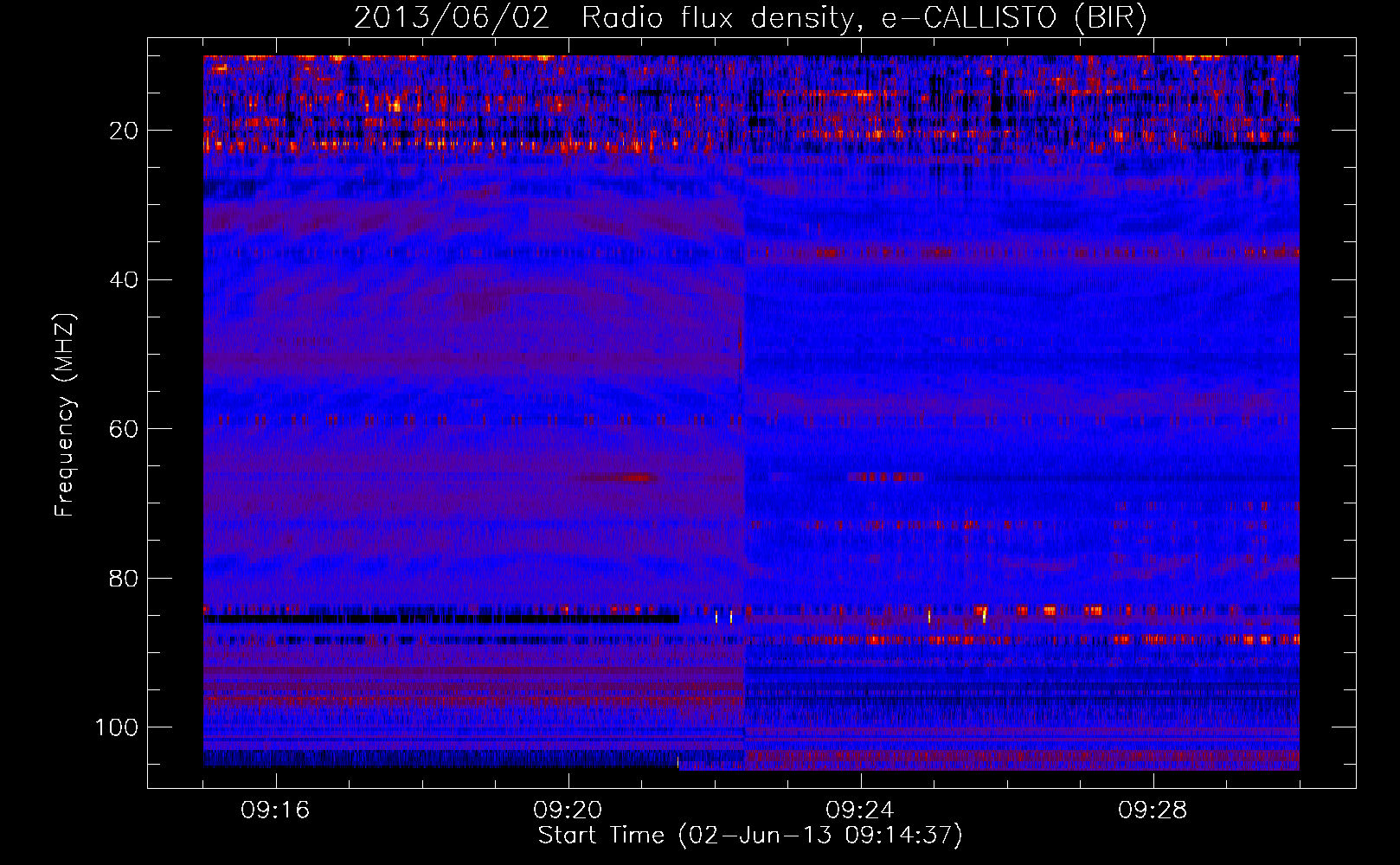Click the '100' frequency tick label
The width and height of the screenshot is (1400, 865).
pos(117,727)
